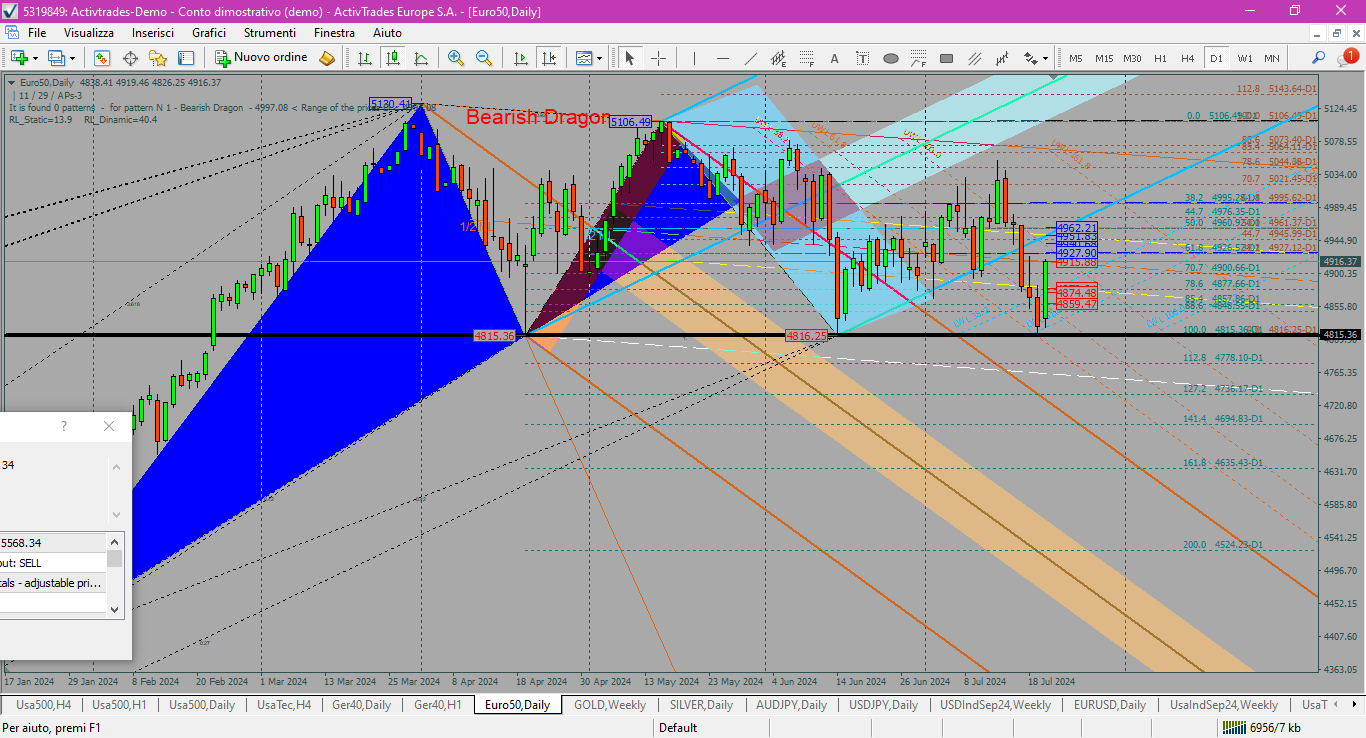Toggle chart shift button
1366x738 pixels.
point(548,58)
